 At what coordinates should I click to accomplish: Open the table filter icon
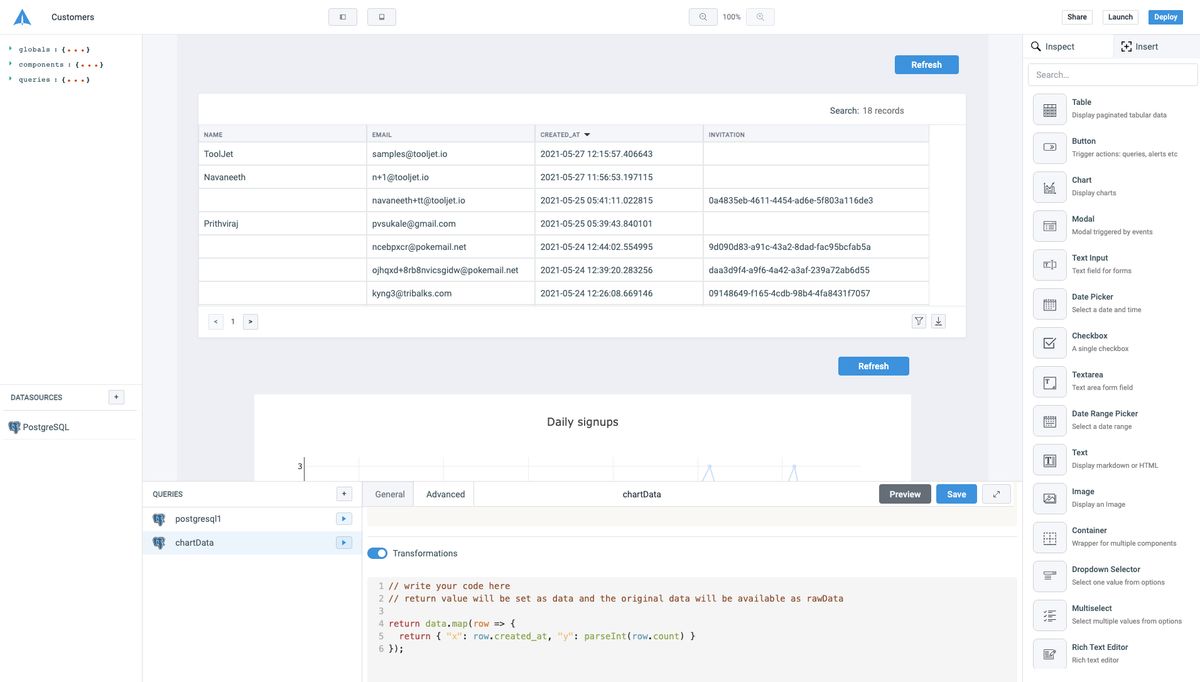coord(919,321)
